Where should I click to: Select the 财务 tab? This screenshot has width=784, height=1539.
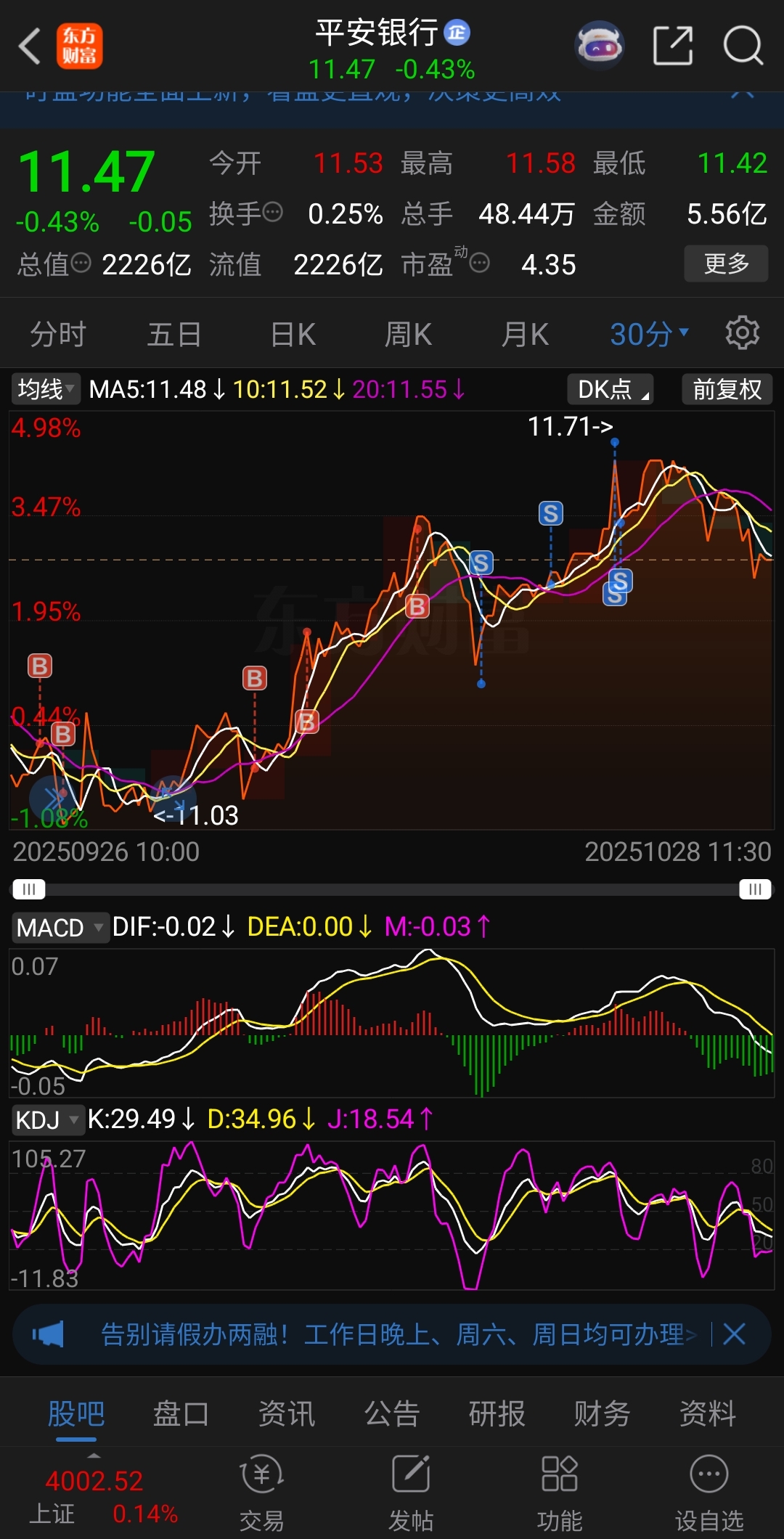click(603, 1413)
